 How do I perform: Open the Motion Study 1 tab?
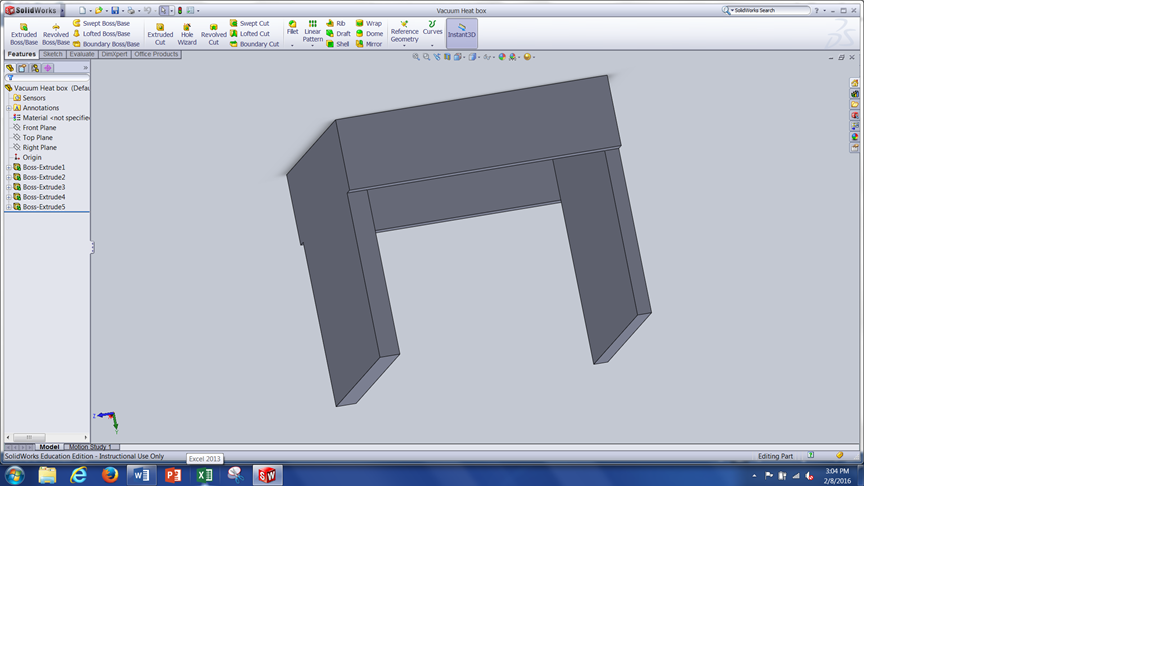click(90, 447)
